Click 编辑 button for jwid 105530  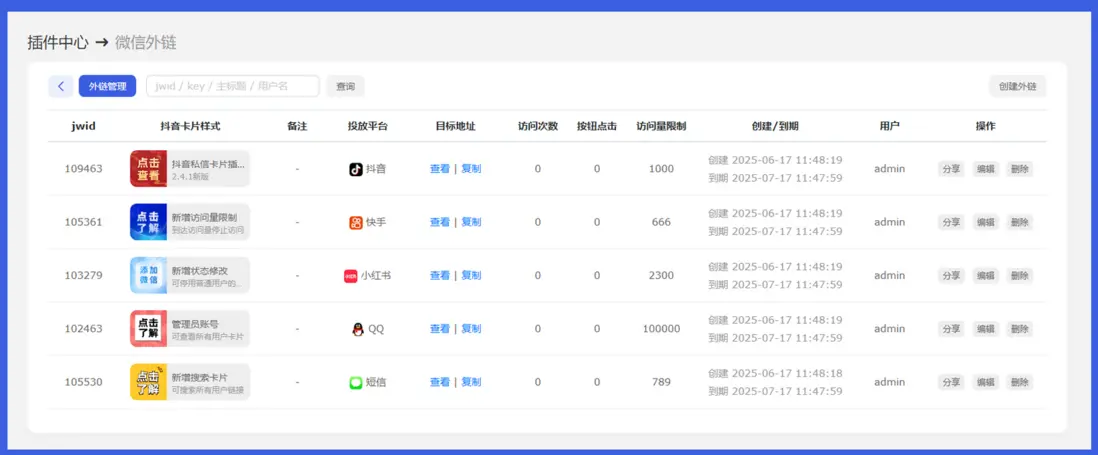click(986, 382)
